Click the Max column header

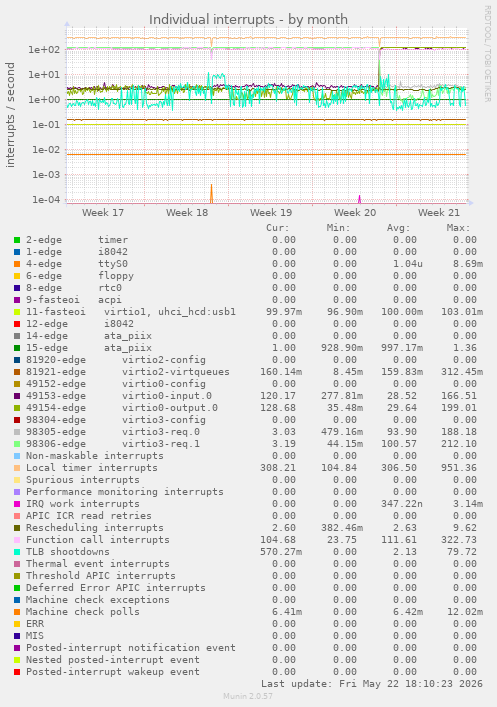click(x=458, y=228)
